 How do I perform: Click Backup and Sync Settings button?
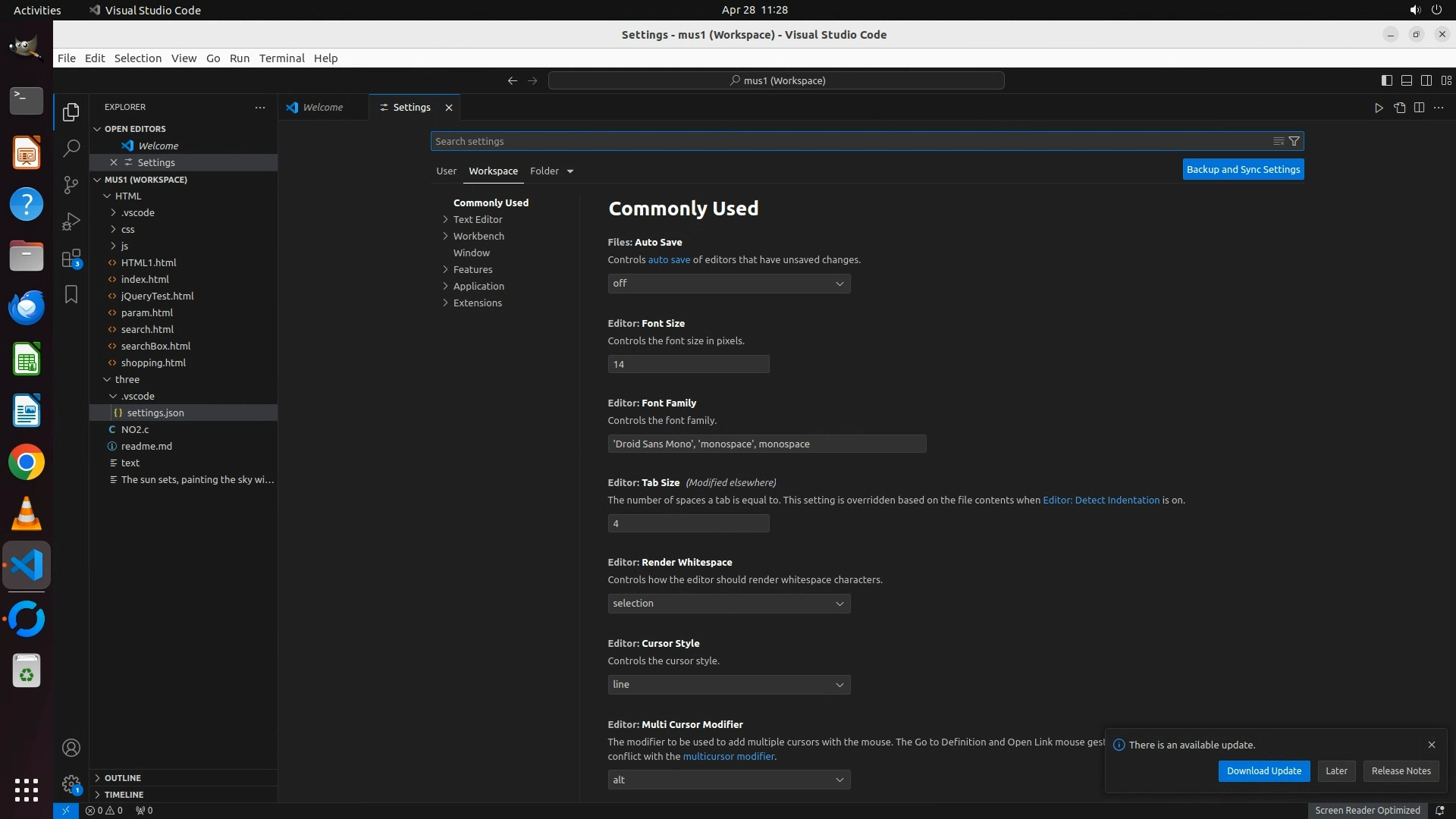coord(1243,169)
